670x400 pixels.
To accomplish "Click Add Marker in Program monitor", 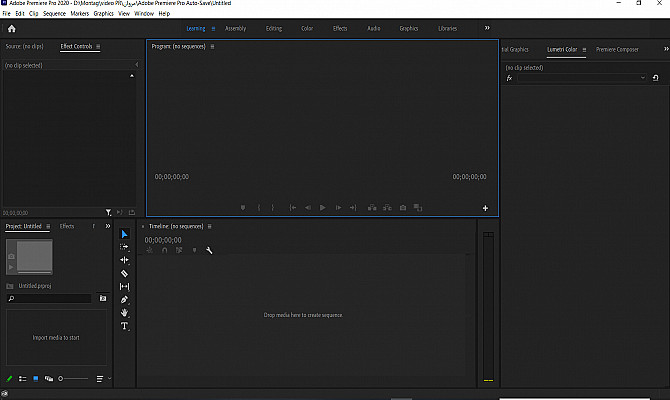I will pyautogui.click(x=243, y=208).
